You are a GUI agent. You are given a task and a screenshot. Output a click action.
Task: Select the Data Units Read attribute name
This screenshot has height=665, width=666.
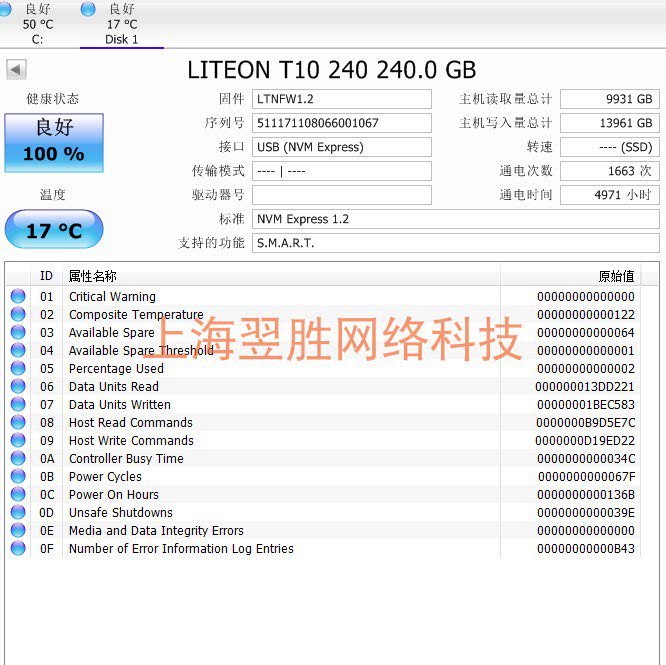[x=113, y=386]
